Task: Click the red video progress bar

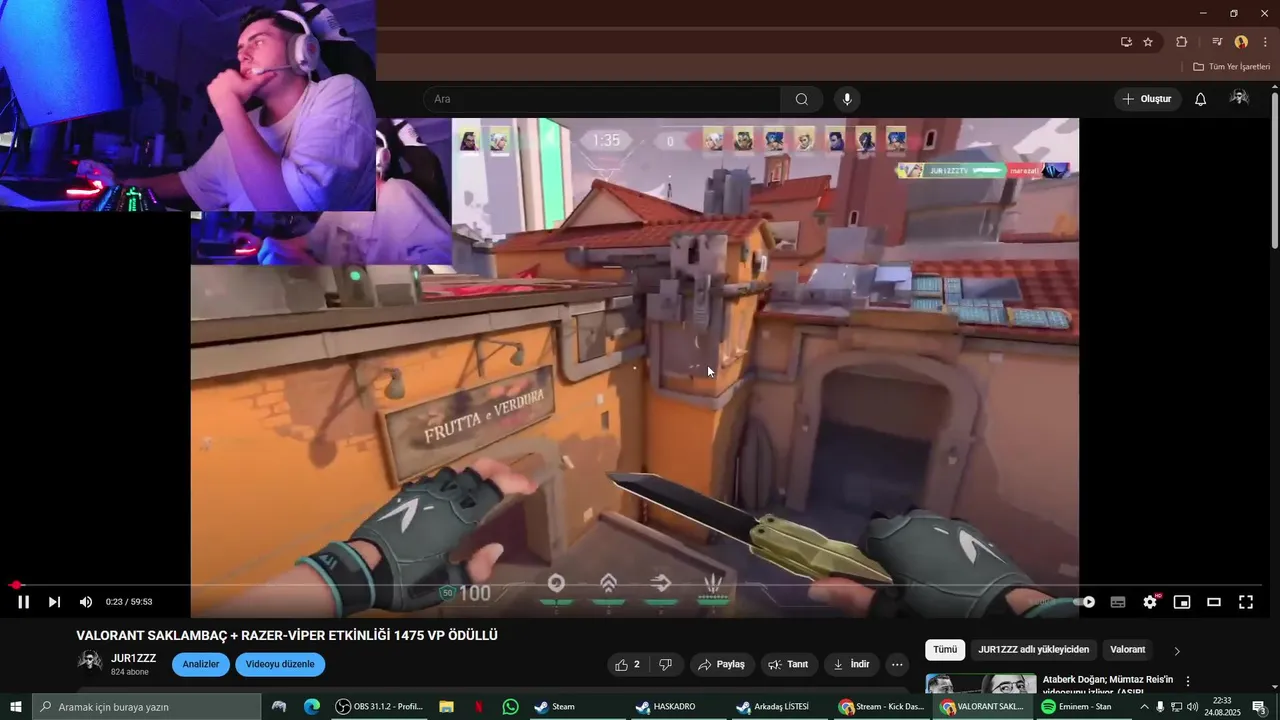Action: pos(637,585)
